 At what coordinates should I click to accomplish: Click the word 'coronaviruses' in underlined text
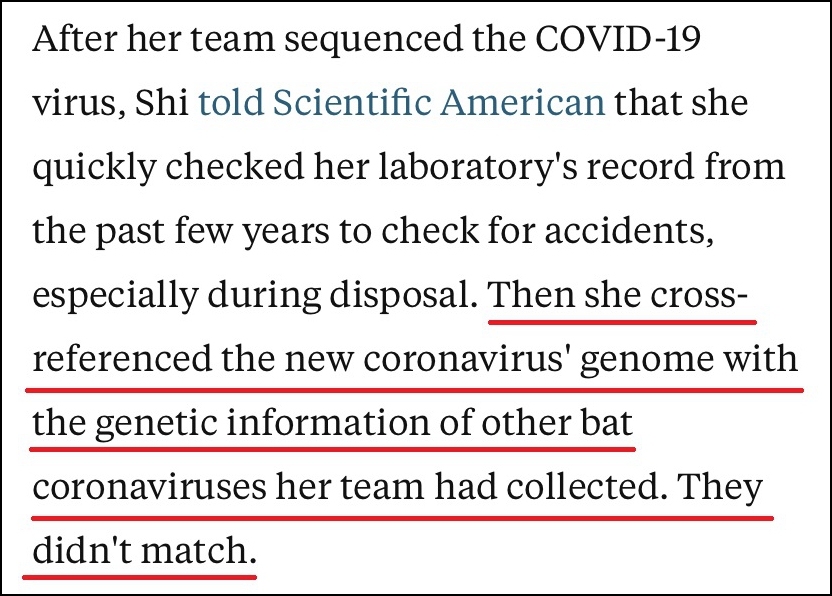tap(150, 486)
